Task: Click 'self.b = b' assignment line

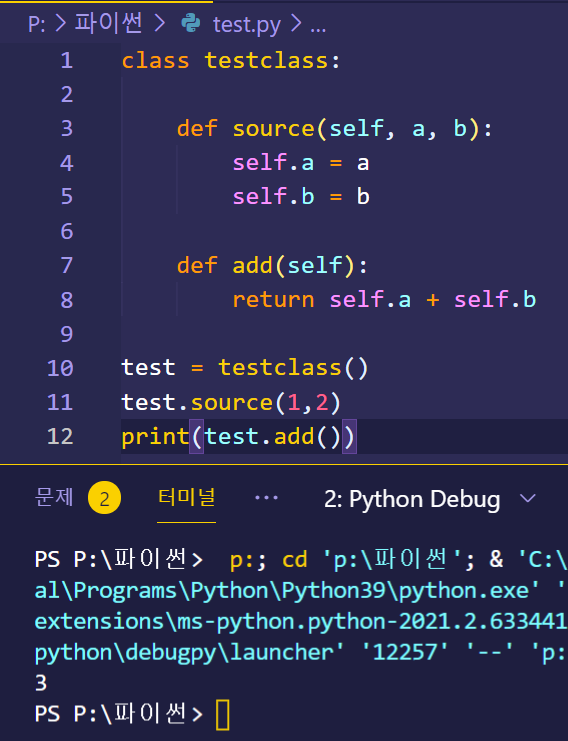Action: click(301, 197)
